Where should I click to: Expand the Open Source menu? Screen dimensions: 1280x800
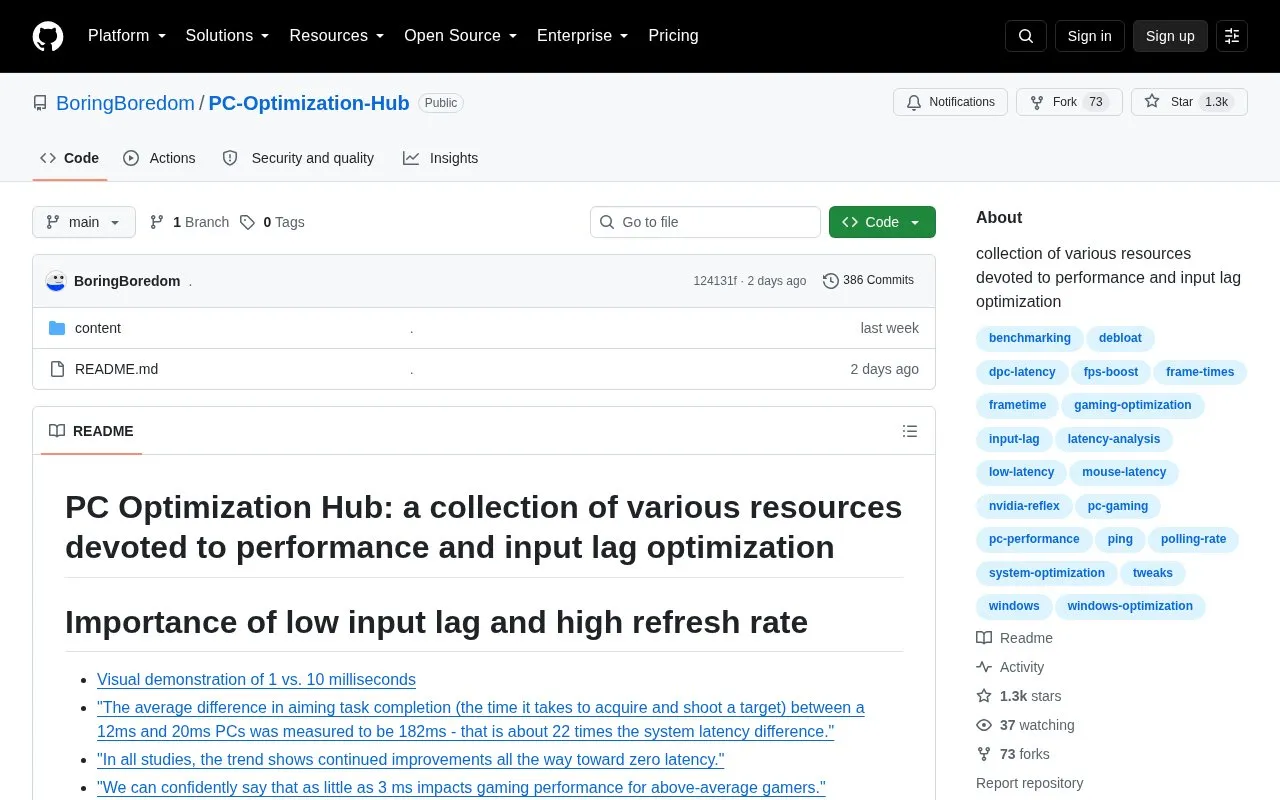[x=461, y=36]
